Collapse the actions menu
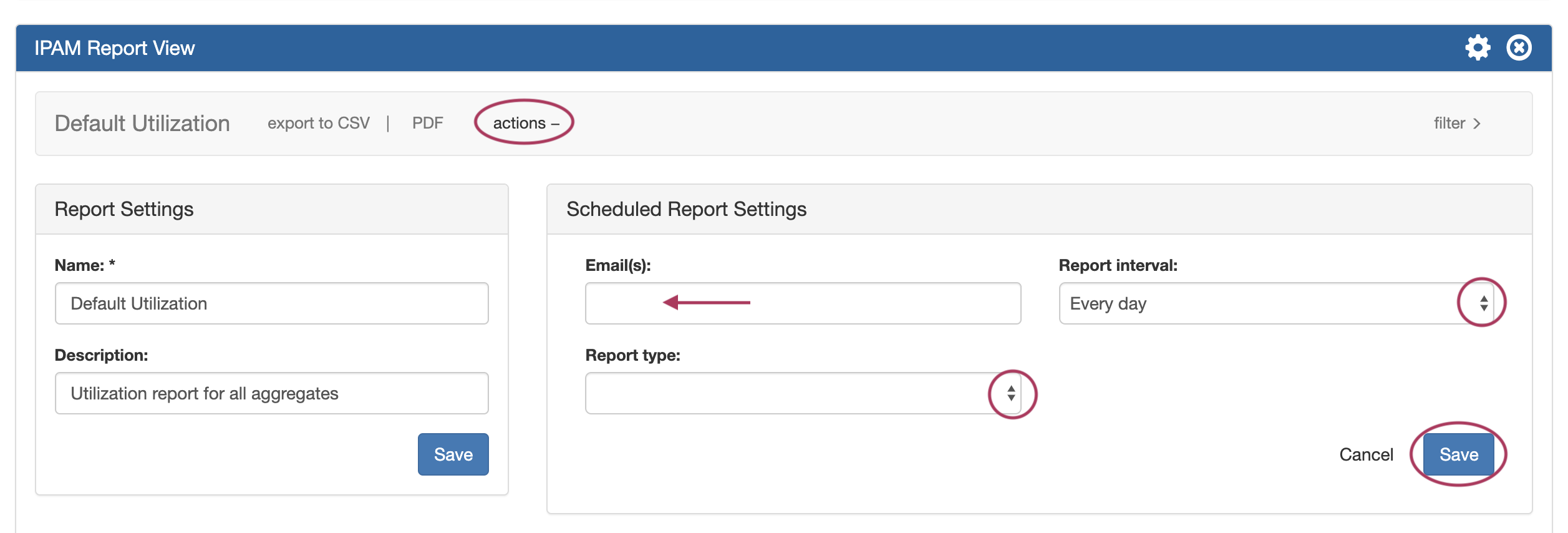This screenshot has height=533, width=1568. click(x=525, y=123)
